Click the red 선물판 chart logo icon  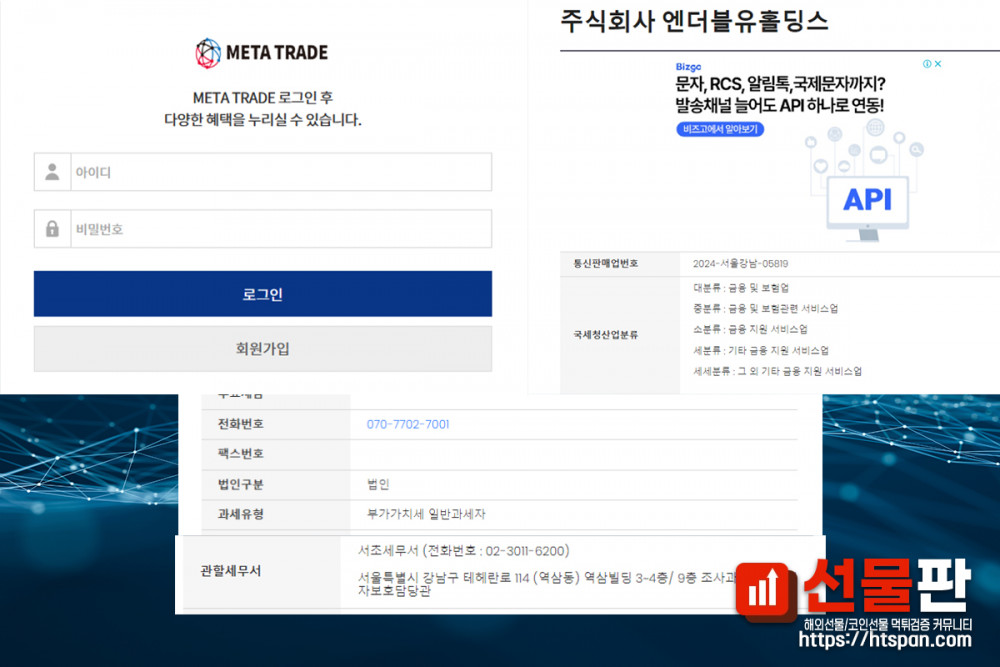tap(765, 589)
